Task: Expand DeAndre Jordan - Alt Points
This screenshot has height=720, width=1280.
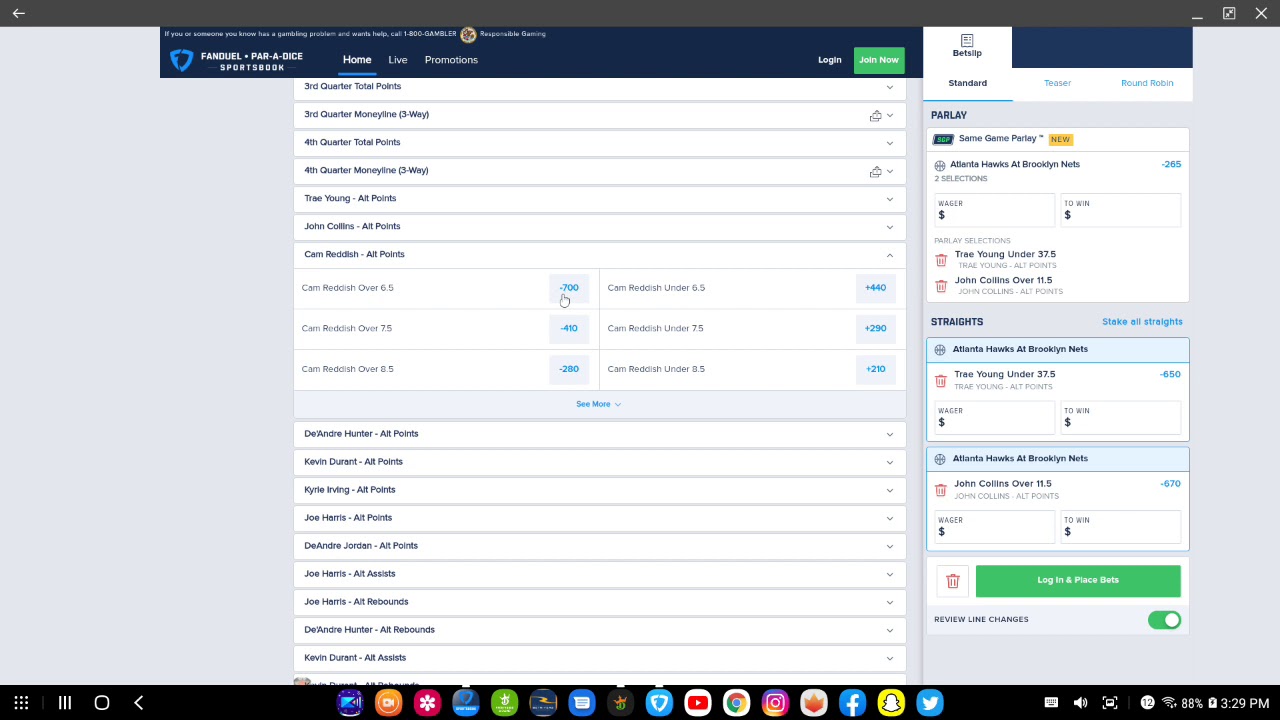Action: 599,546
